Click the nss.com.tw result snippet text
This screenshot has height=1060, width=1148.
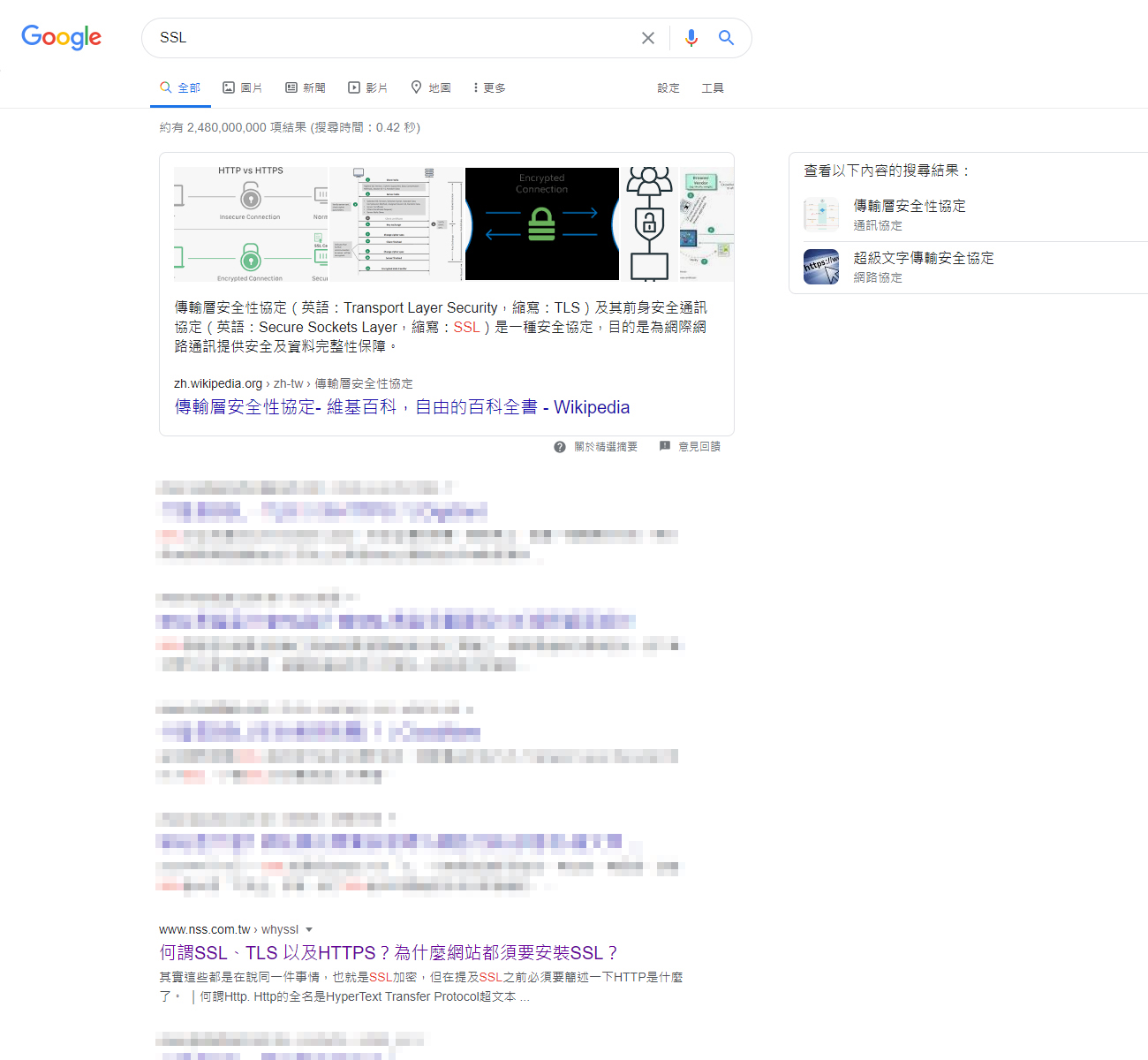coord(421,987)
